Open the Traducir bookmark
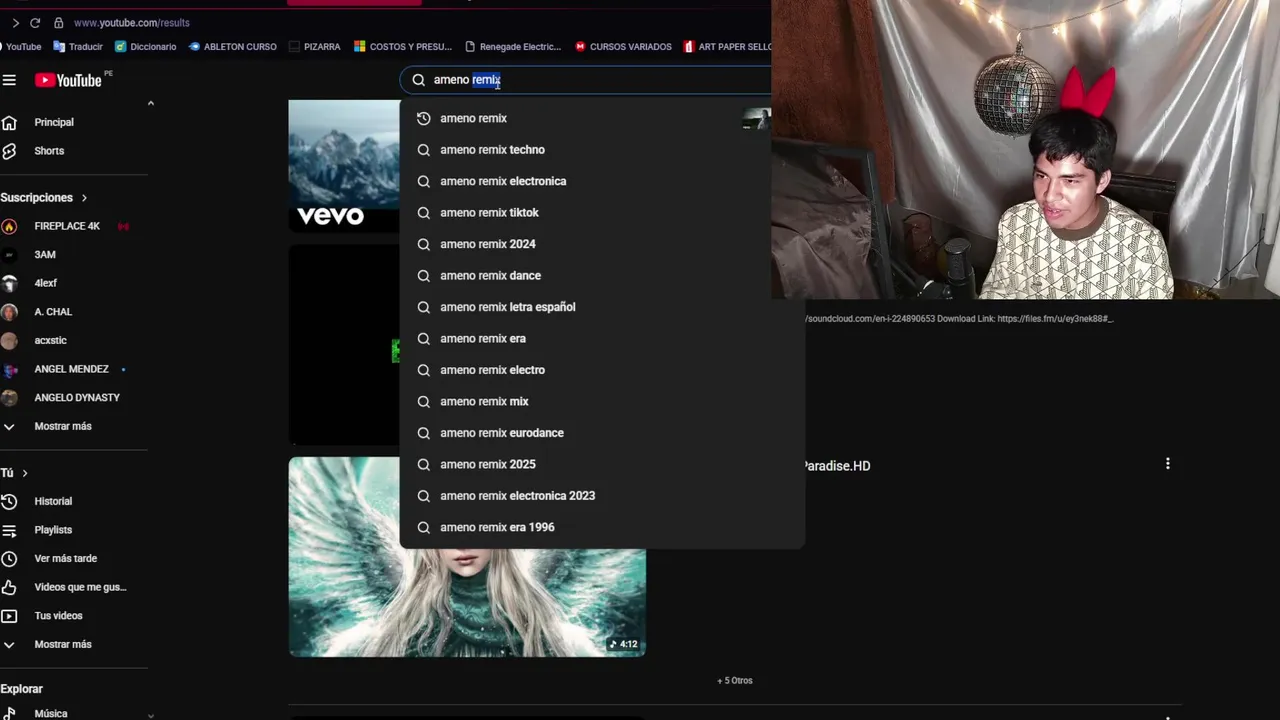The height and width of the screenshot is (720, 1280). pyautogui.click(x=78, y=46)
